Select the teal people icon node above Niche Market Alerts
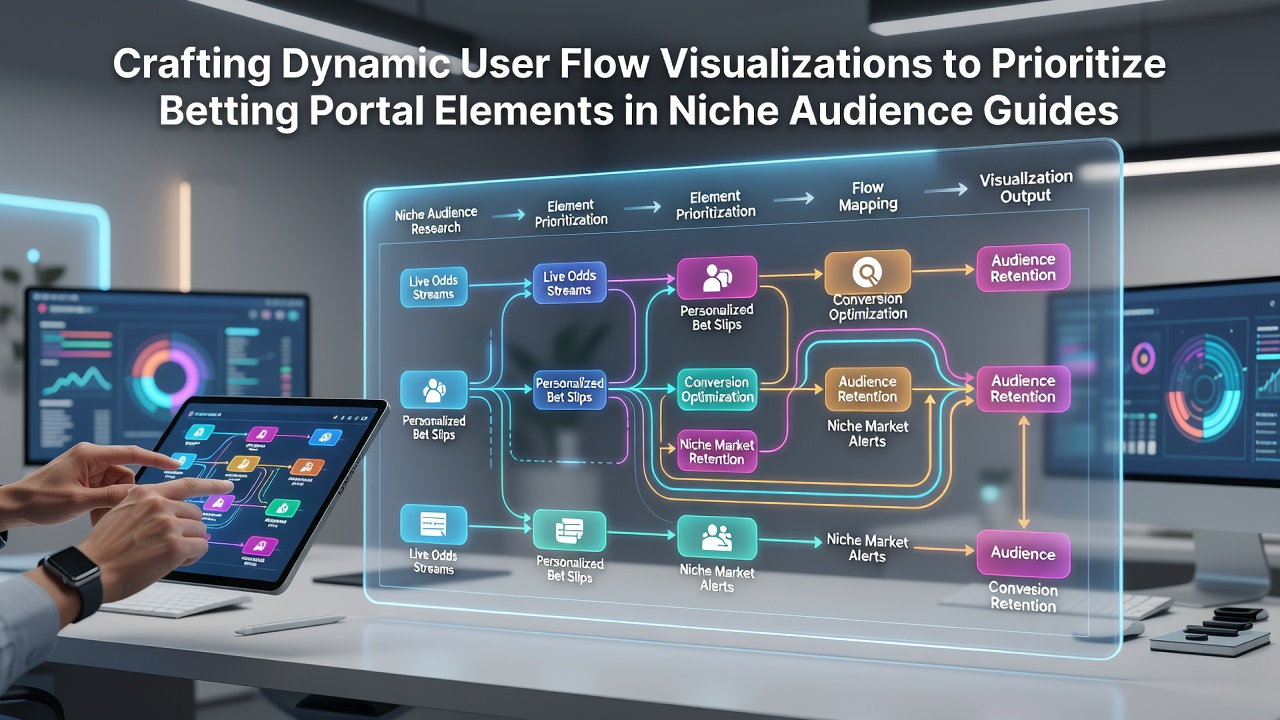The width and height of the screenshot is (1280, 720). click(717, 538)
